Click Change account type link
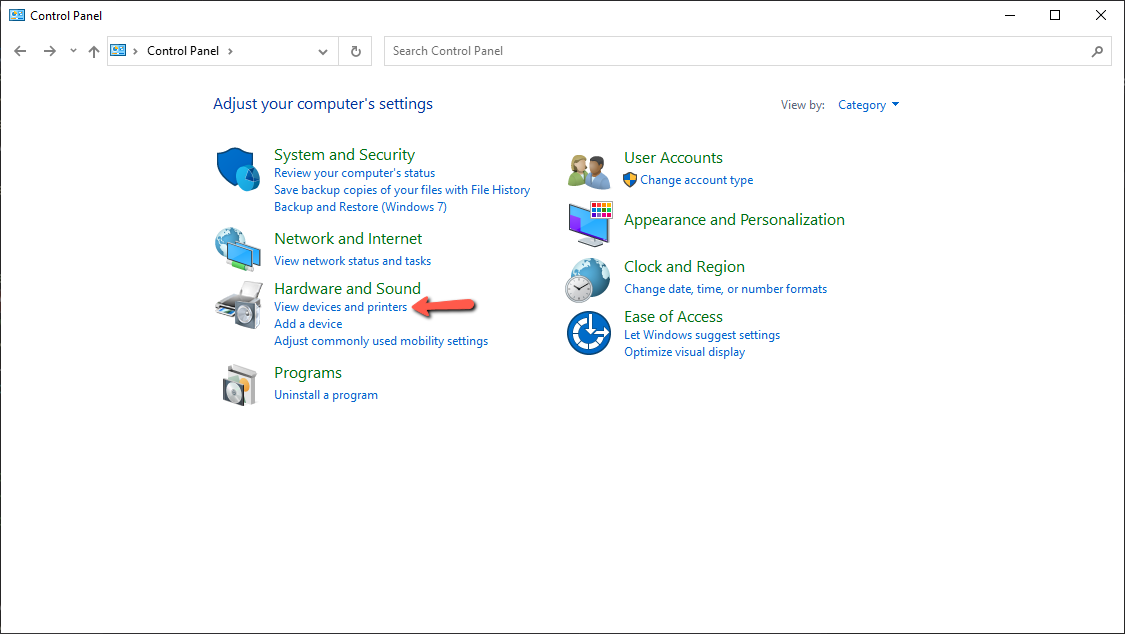This screenshot has width=1125, height=634. click(697, 180)
